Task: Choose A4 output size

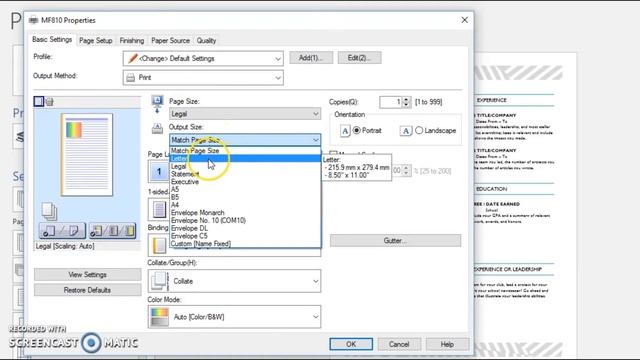Action: [x=245, y=205]
